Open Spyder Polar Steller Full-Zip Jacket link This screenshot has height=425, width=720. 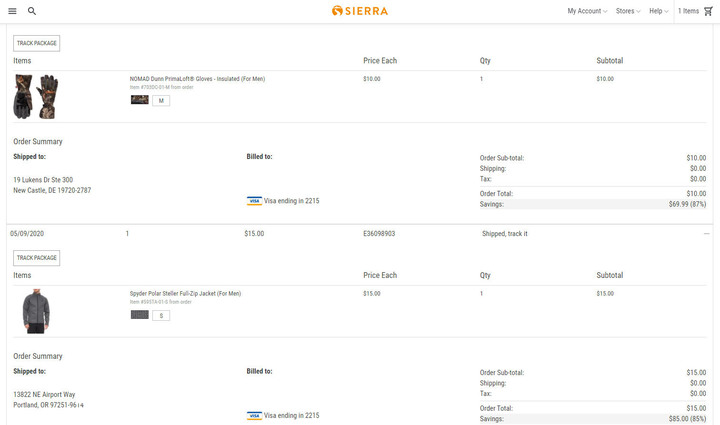(186, 294)
